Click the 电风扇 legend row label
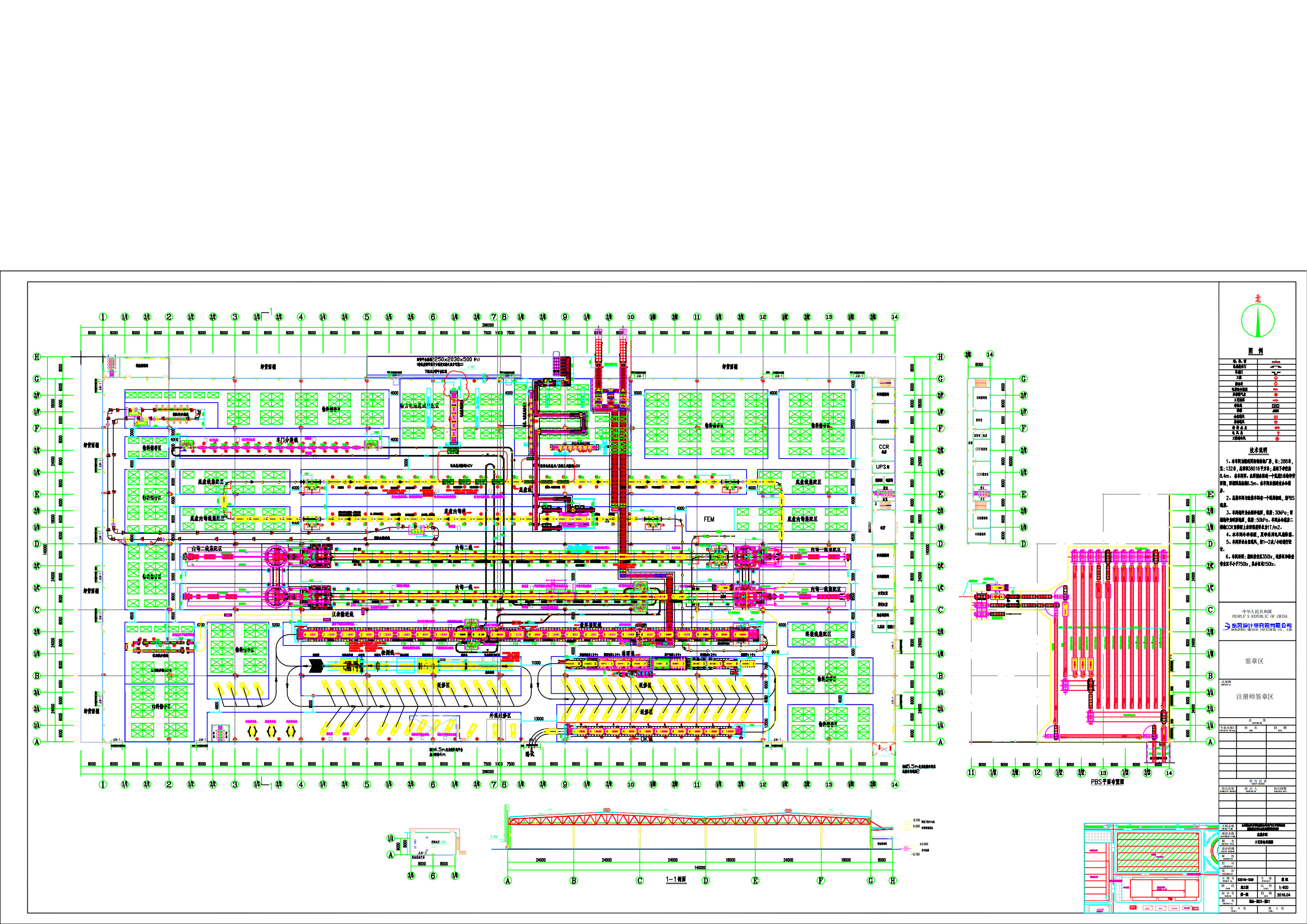Viewport: 1307px width, 924px height. tap(1237, 433)
